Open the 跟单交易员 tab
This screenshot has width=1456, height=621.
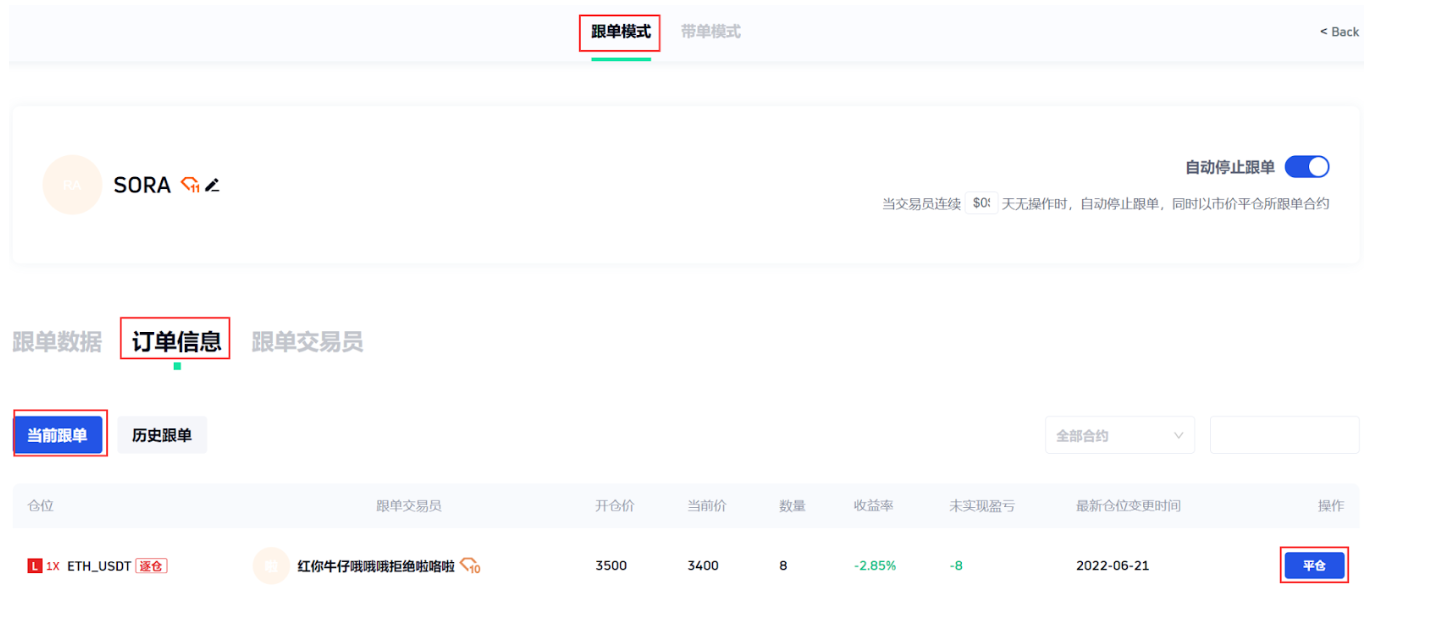point(307,342)
